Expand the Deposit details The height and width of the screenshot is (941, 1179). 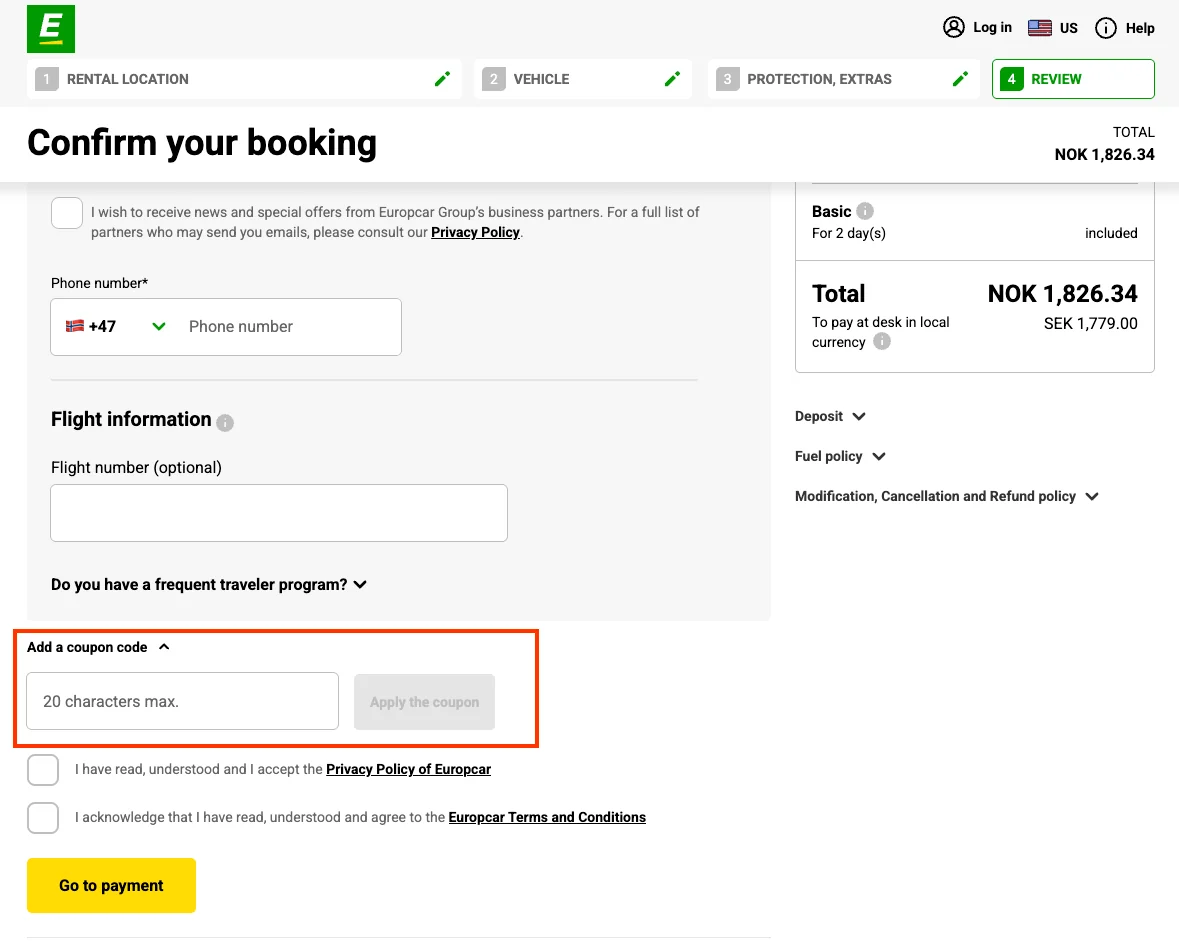coord(830,416)
